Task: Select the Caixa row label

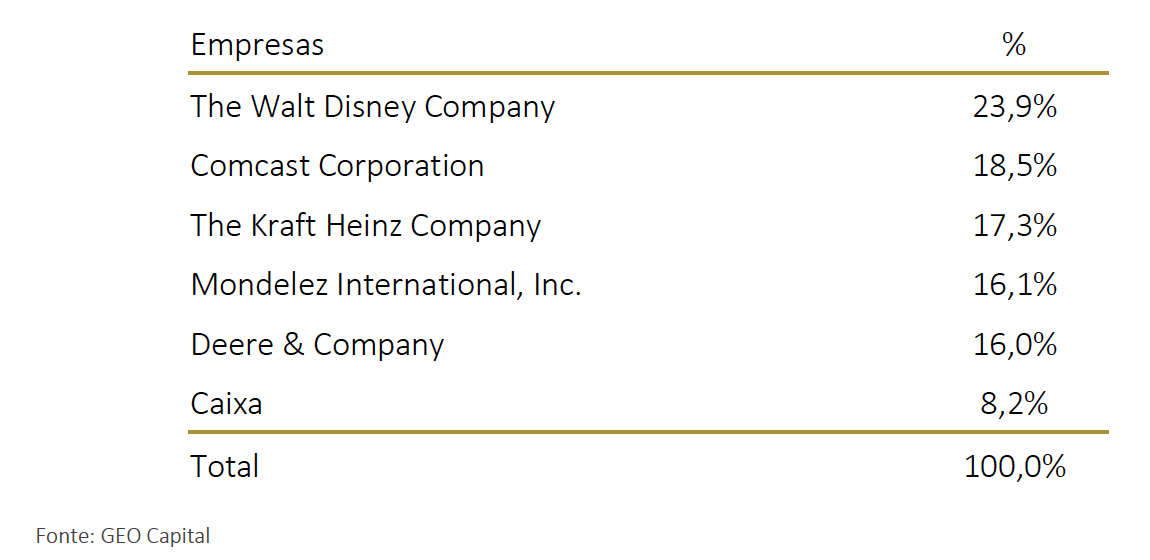Action: (226, 404)
